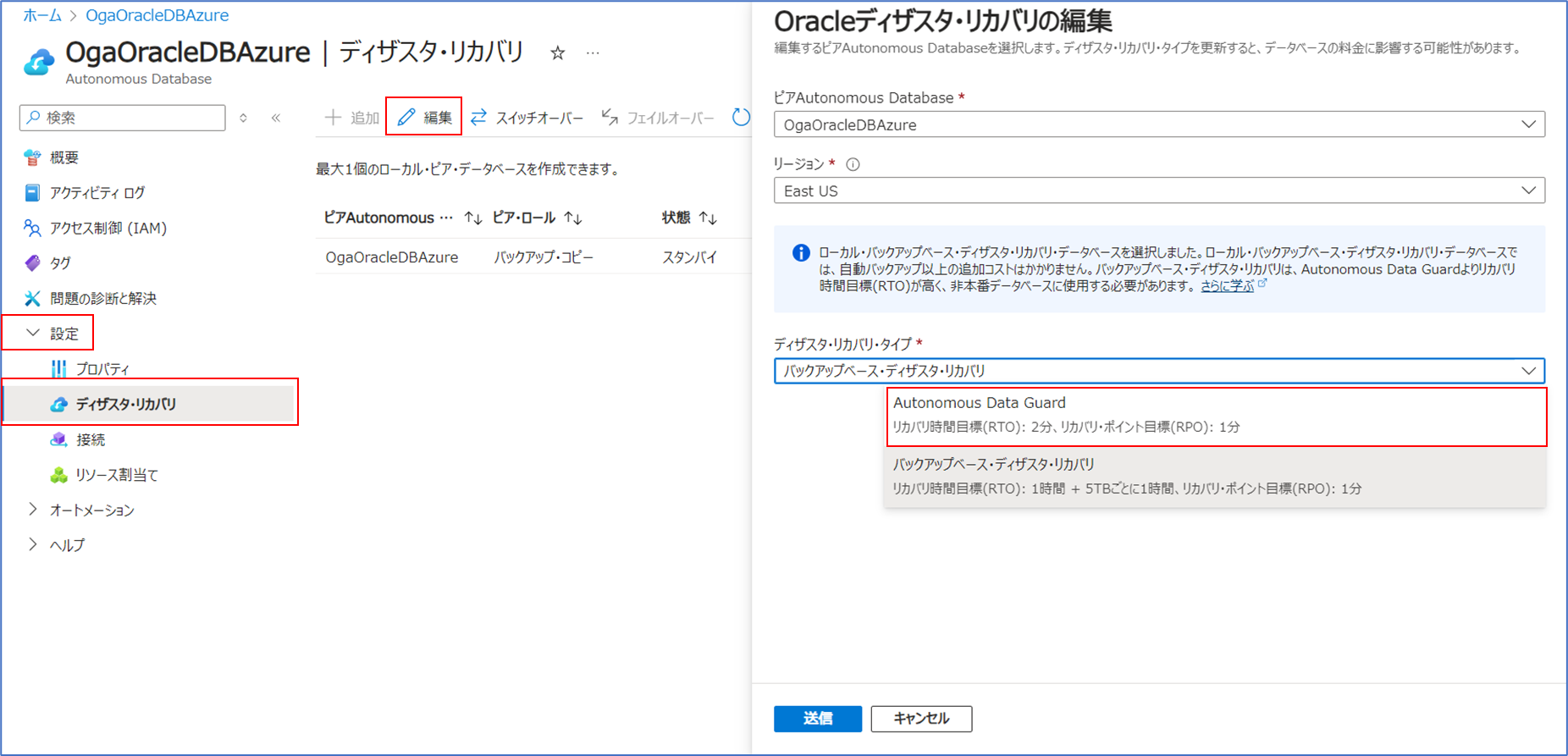
Task: Click the プロパティ bars icon
Action: point(58,368)
